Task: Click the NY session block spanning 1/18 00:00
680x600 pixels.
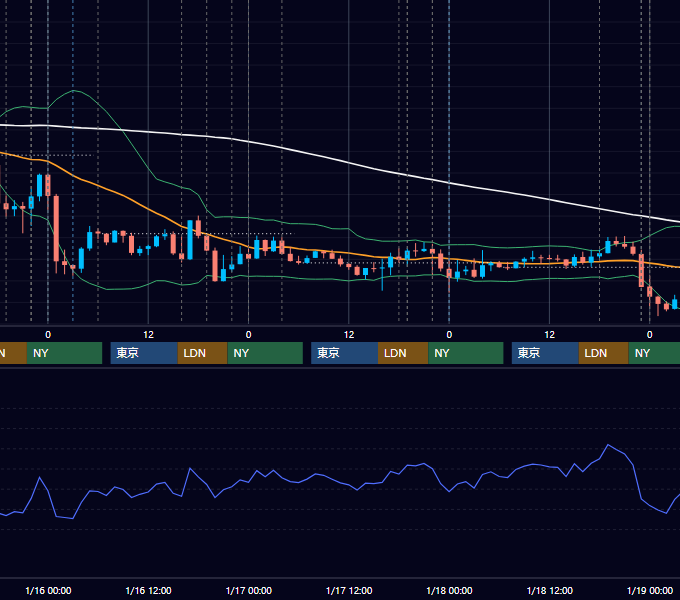Action: pyautogui.click(x=466, y=353)
